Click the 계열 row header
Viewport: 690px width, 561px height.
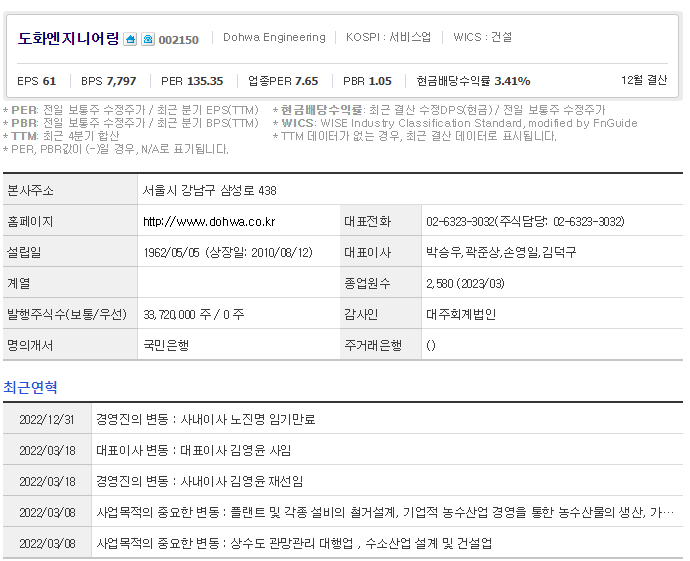pyautogui.click(x=70, y=282)
